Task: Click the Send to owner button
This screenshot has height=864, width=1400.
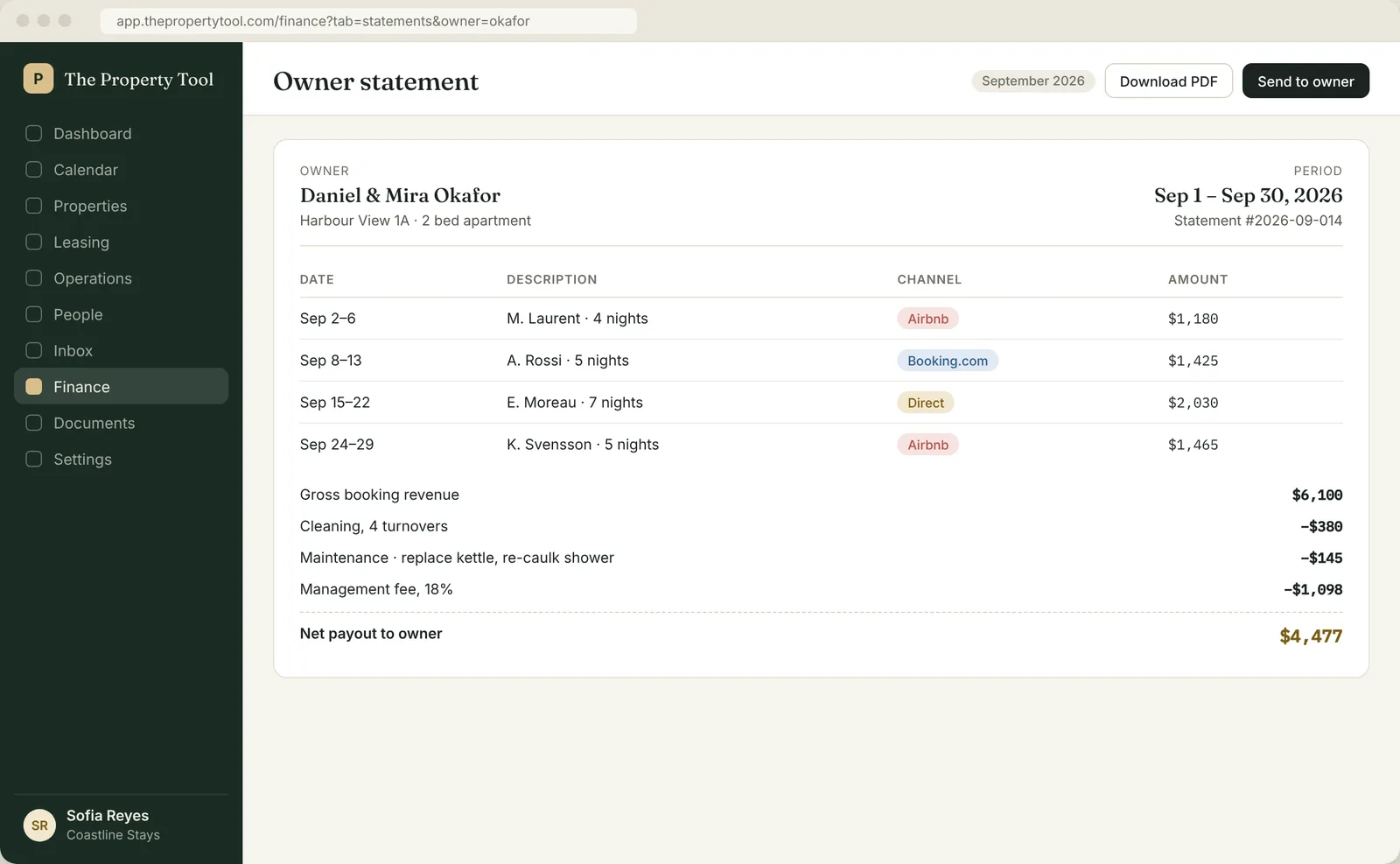Action: point(1305,81)
